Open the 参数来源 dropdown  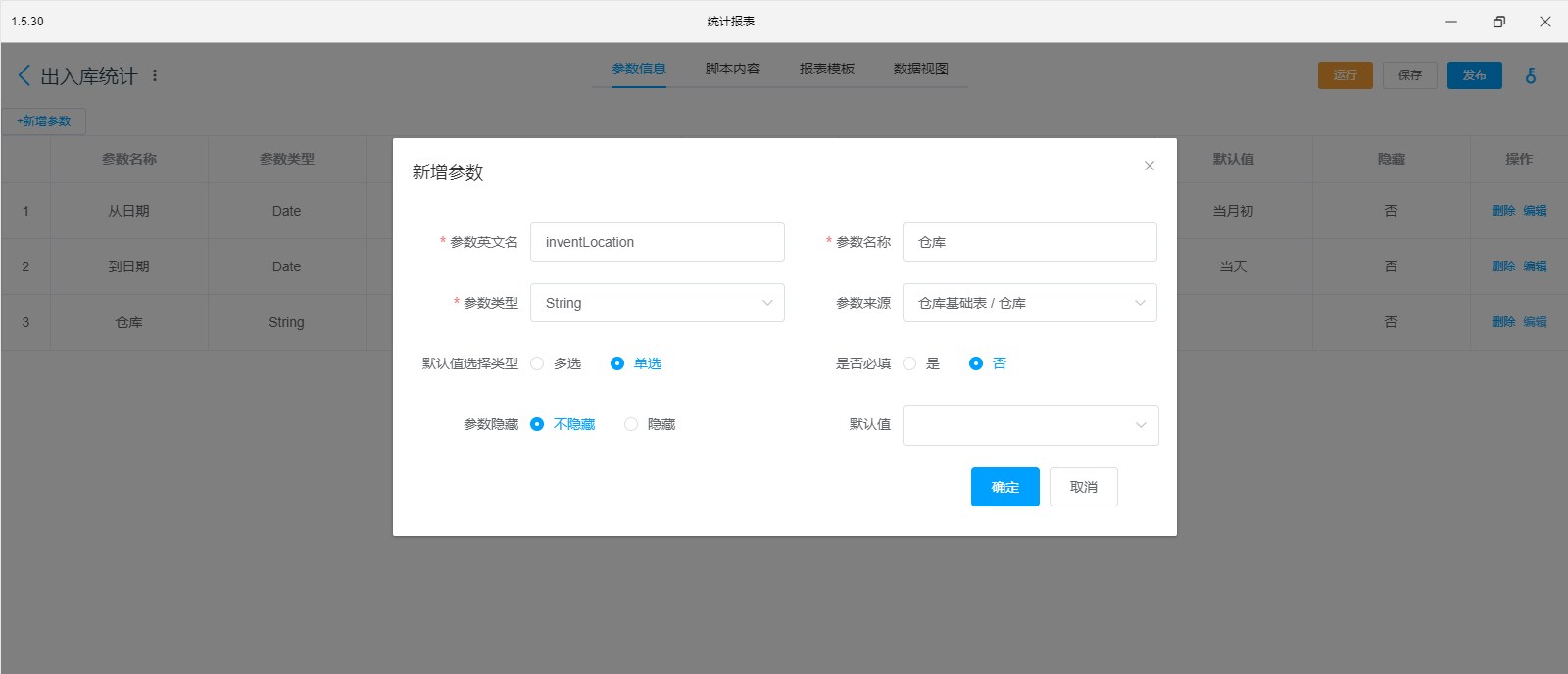pos(1029,303)
